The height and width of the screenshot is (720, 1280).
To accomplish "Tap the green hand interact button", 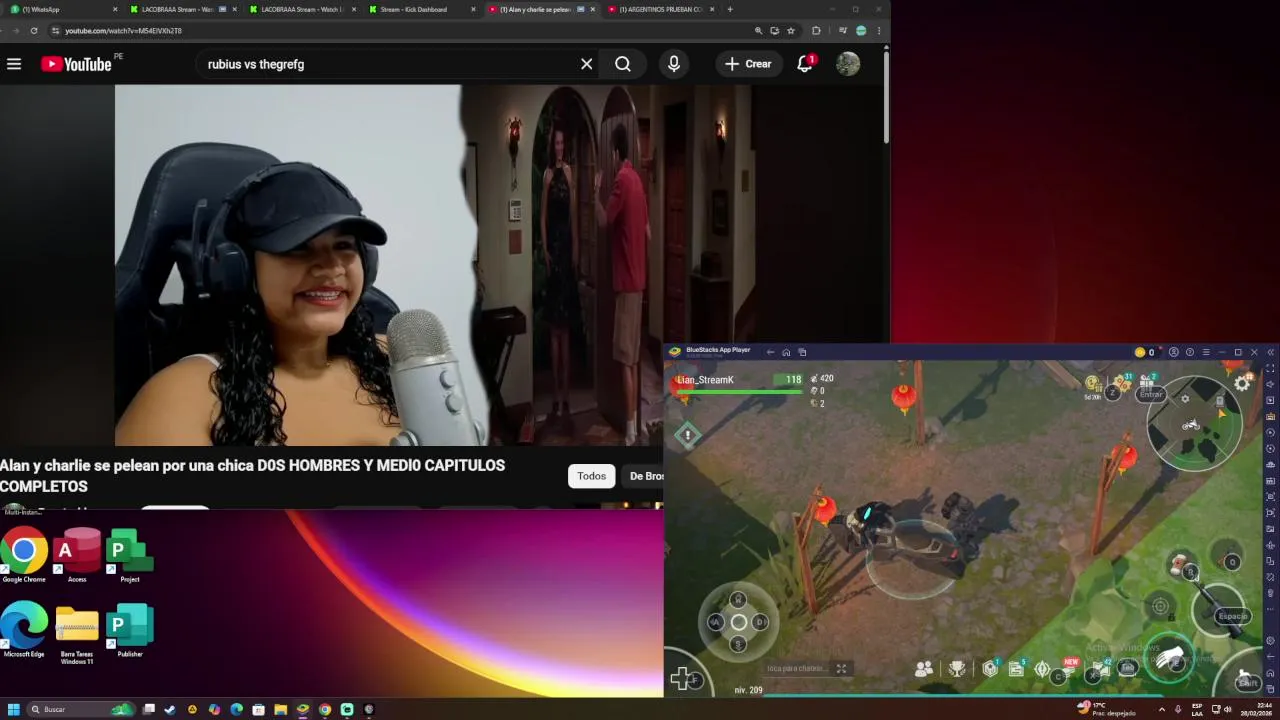I will click(1171, 659).
